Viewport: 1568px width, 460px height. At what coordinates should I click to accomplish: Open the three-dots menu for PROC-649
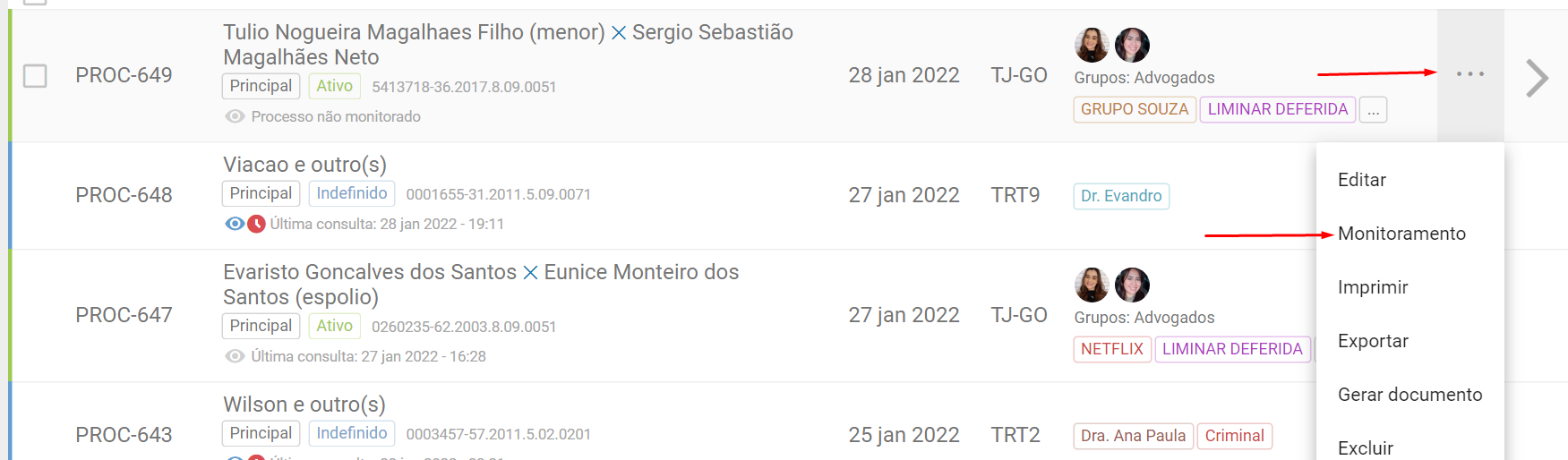1469,74
